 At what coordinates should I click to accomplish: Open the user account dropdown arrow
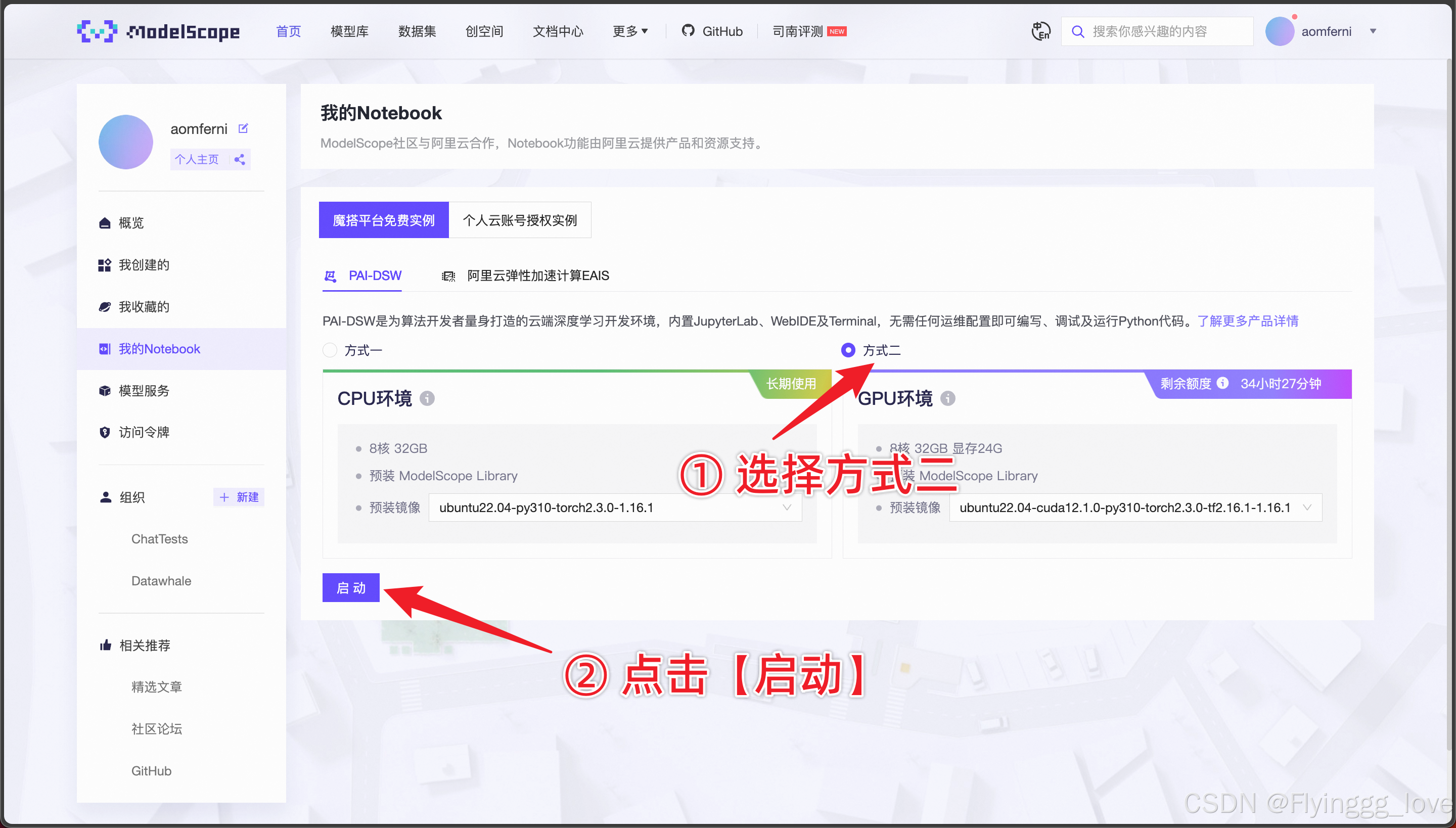pyautogui.click(x=1373, y=31)
